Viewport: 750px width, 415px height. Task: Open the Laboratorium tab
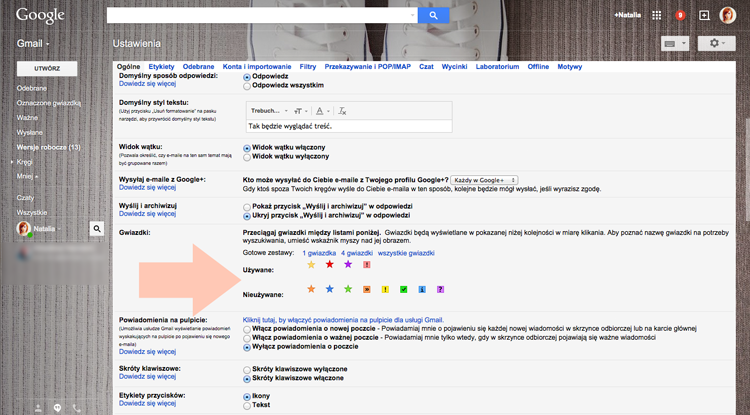[x=497, y=66]
